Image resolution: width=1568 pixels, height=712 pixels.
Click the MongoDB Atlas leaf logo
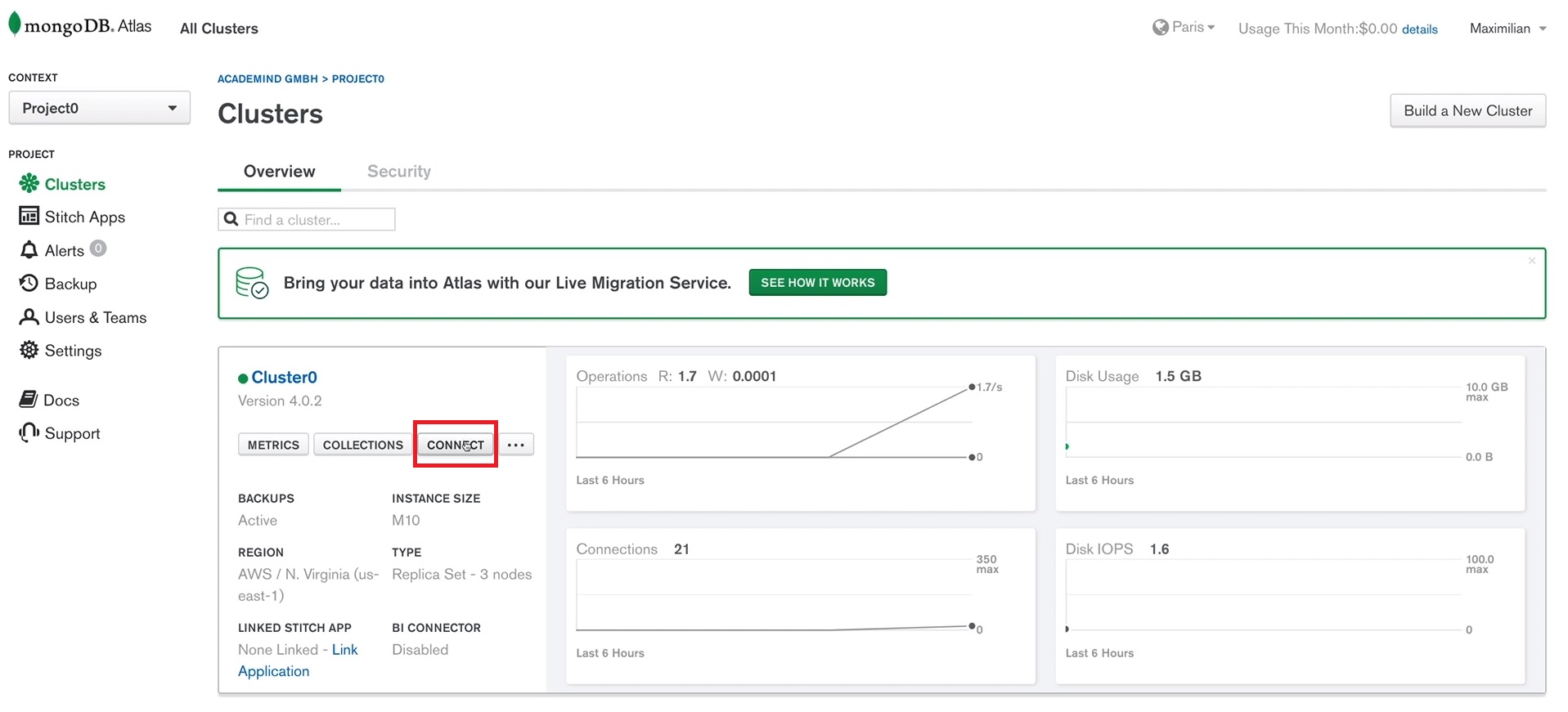14,25
